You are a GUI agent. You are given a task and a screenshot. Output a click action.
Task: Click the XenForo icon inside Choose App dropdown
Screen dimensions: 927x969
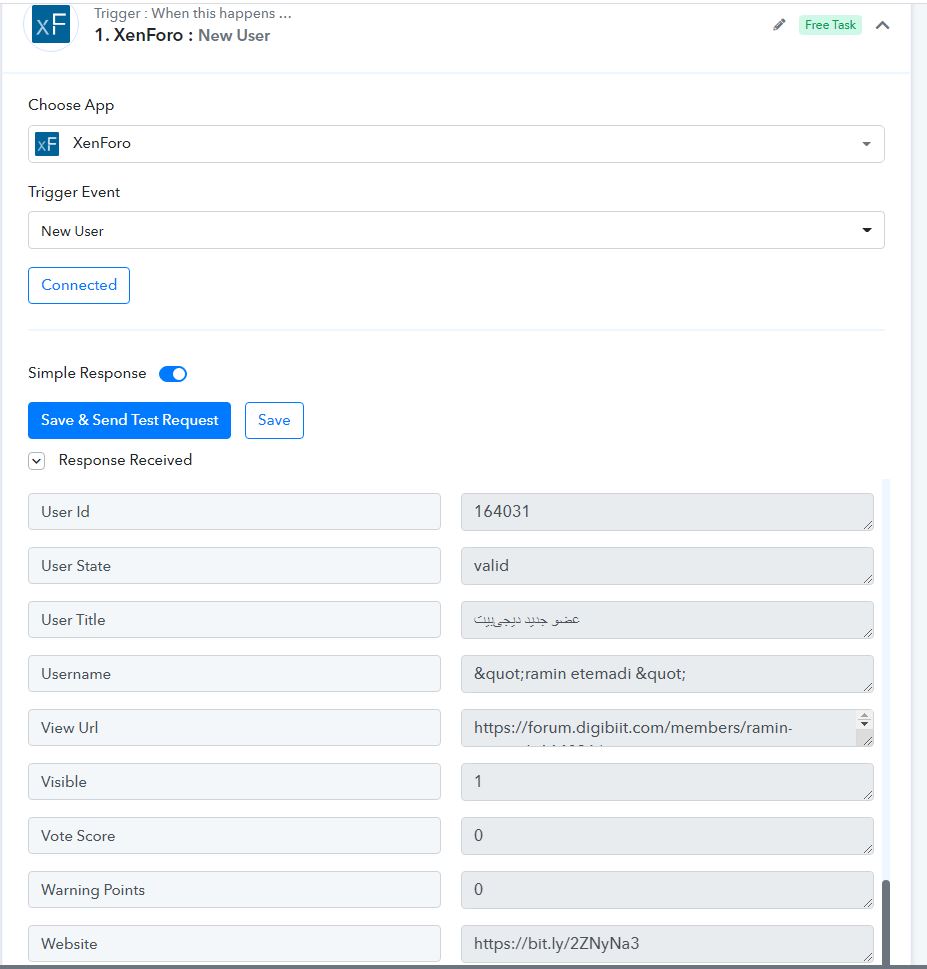click(47, 144)
